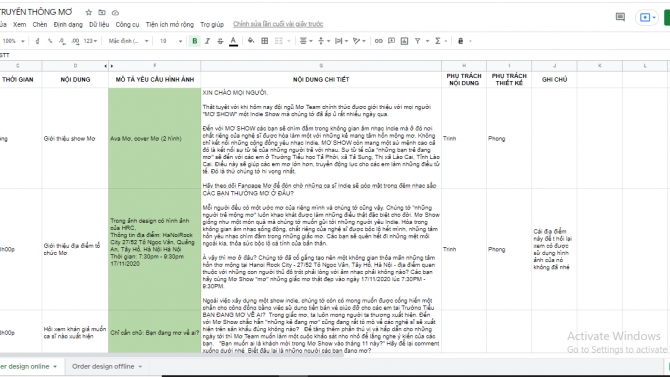Open the zoom 100% dropdown
This screenshot has width=670, height=377.
click(13, 41)
